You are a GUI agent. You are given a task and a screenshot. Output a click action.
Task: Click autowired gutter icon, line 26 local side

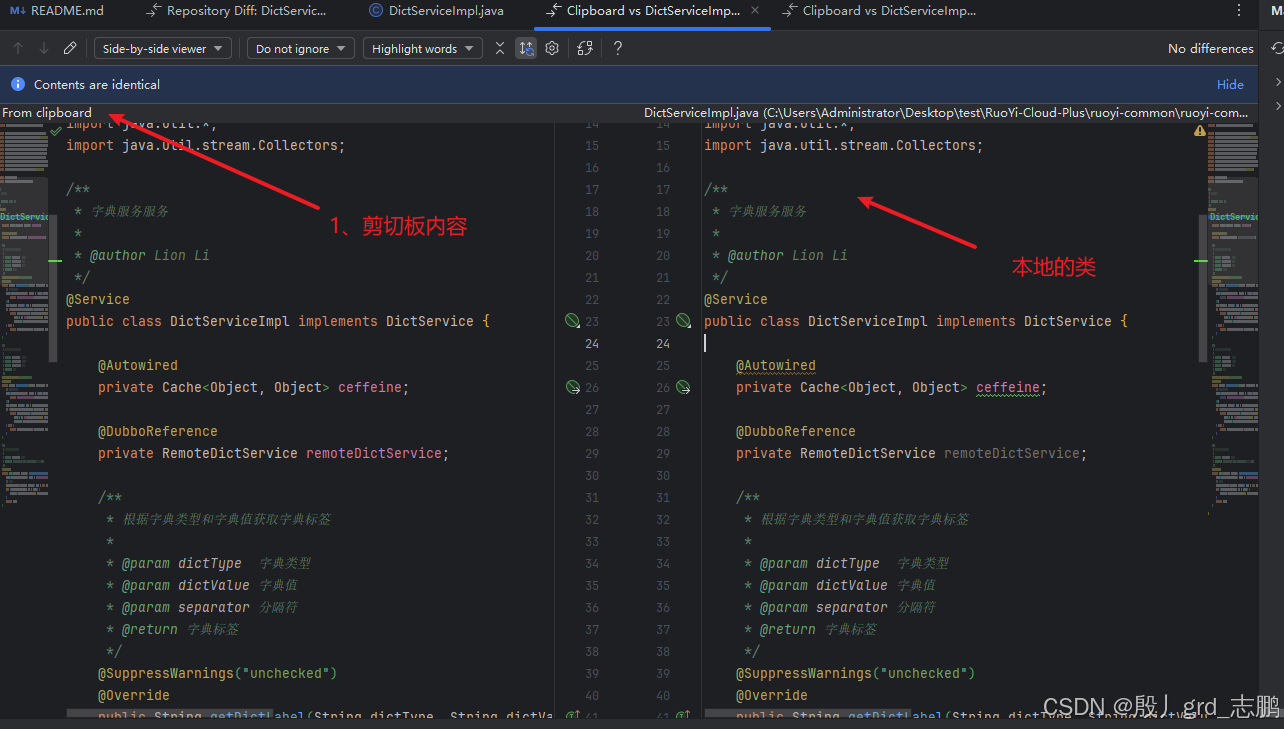(x=683, y=387)
